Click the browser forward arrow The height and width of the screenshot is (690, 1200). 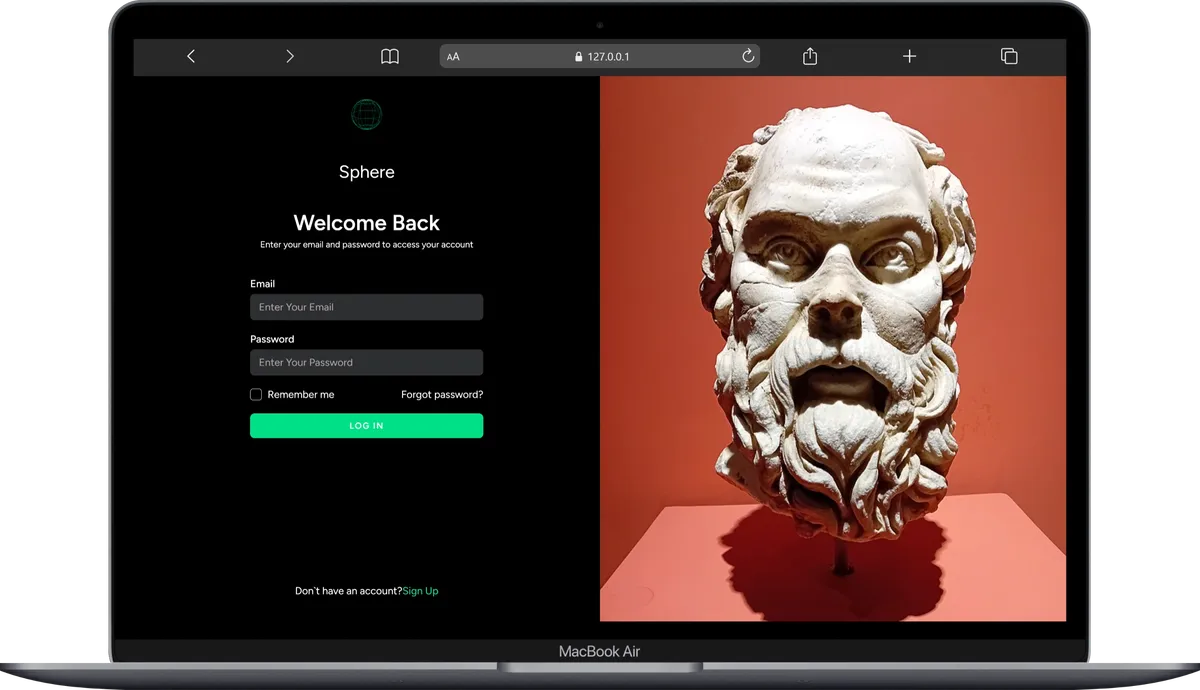click(290, 57)
